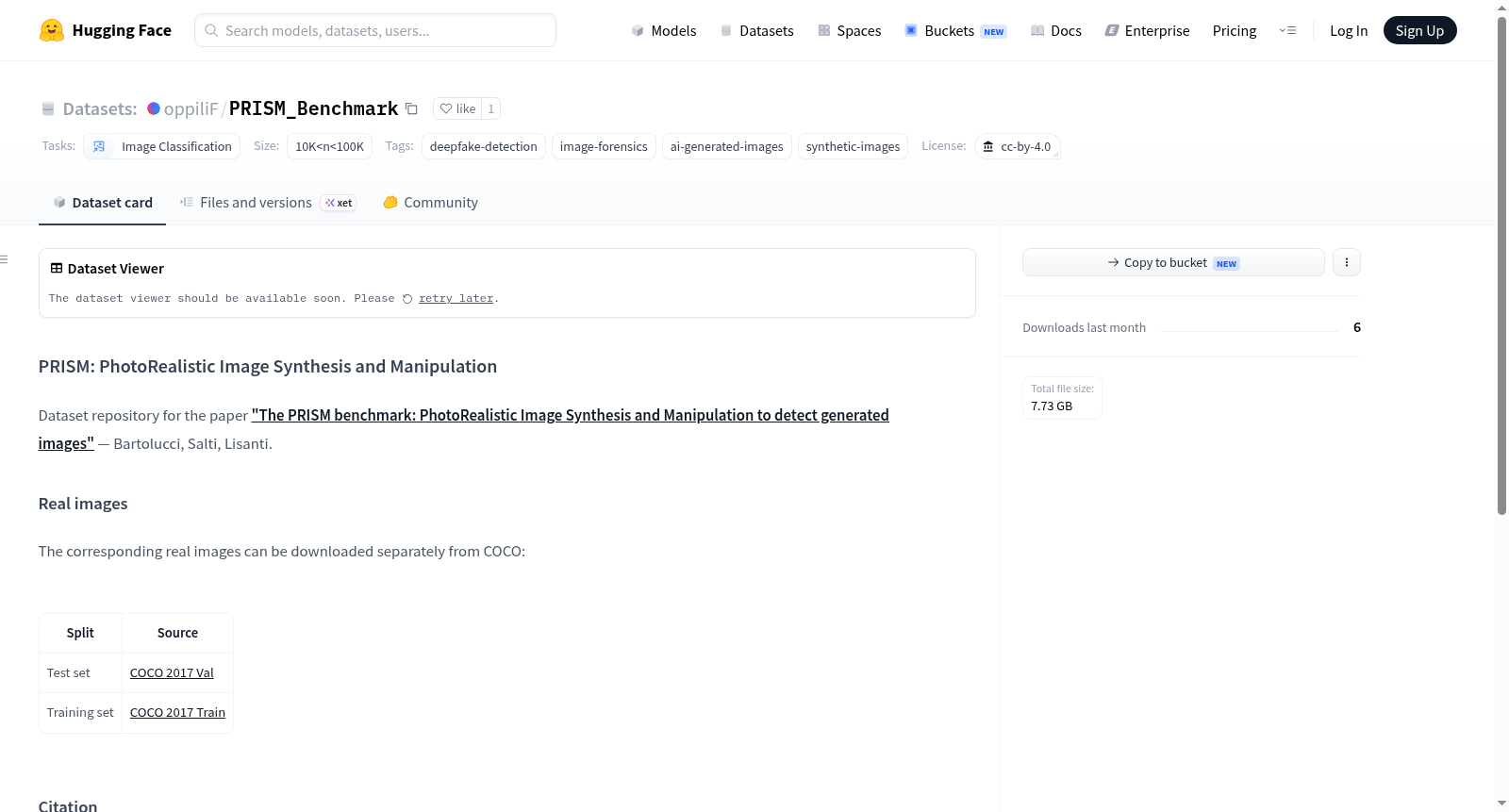Click the Dataset Viewer table icon
The width and height of the screenshot is (1509, 812).
[57, 269]
